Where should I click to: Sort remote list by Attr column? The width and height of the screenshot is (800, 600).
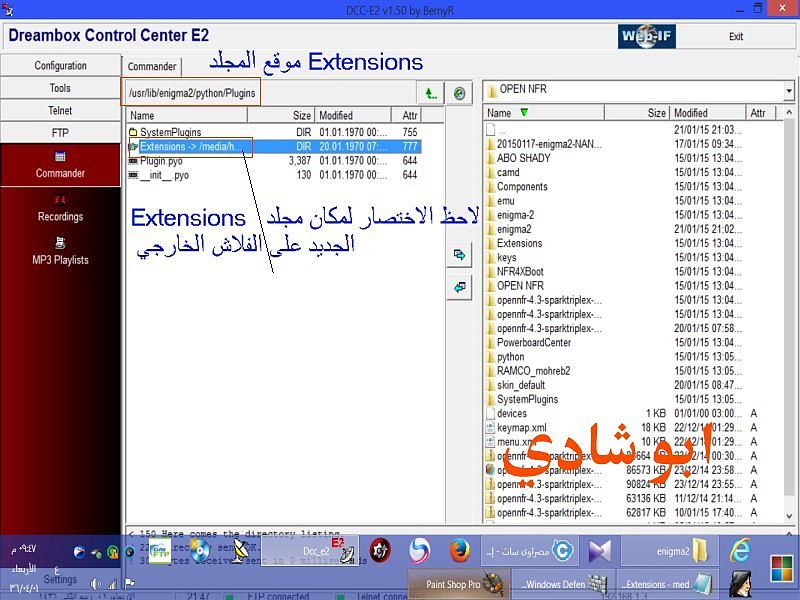[407, 115]
